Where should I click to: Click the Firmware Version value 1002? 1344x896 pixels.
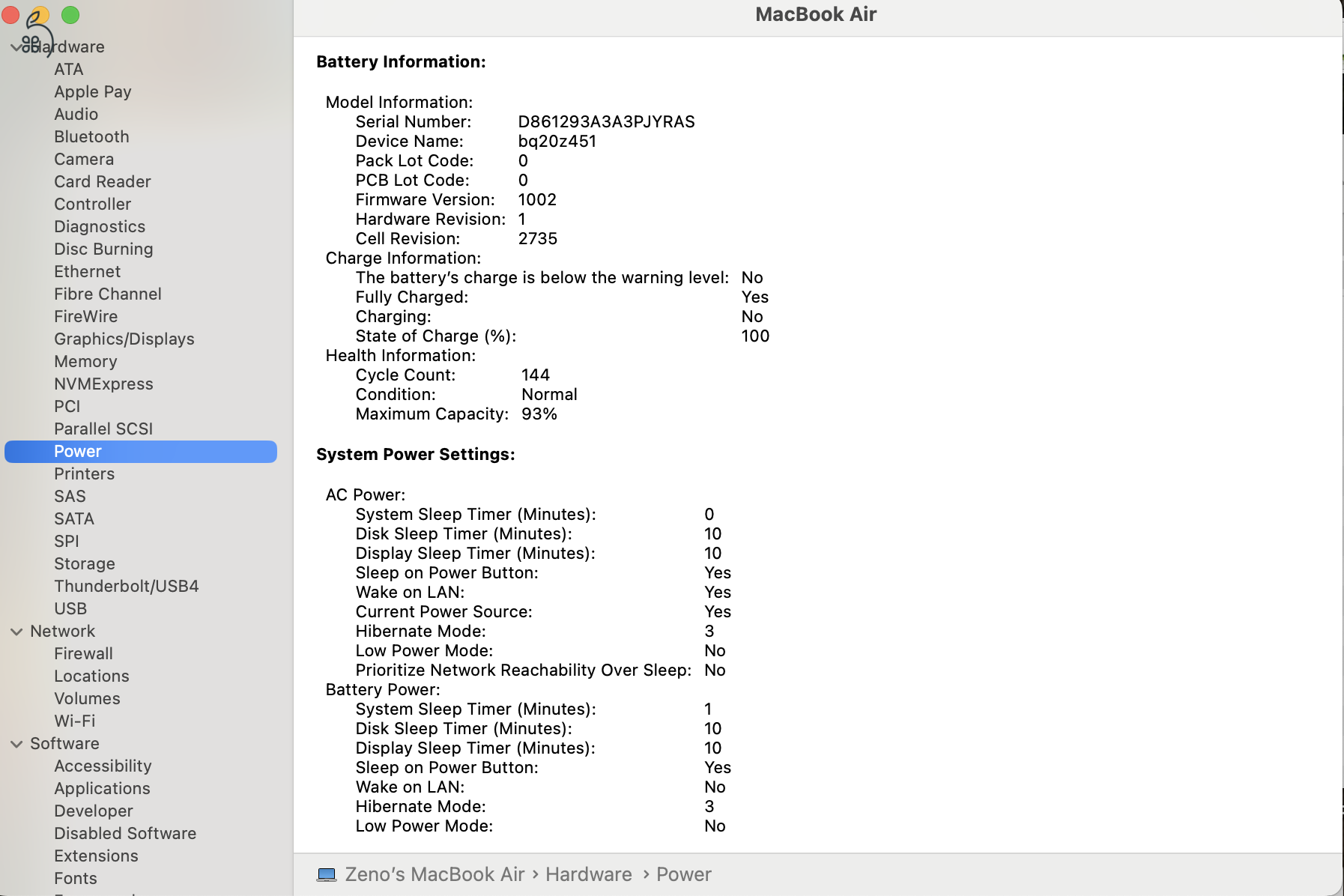coord(537,199)
